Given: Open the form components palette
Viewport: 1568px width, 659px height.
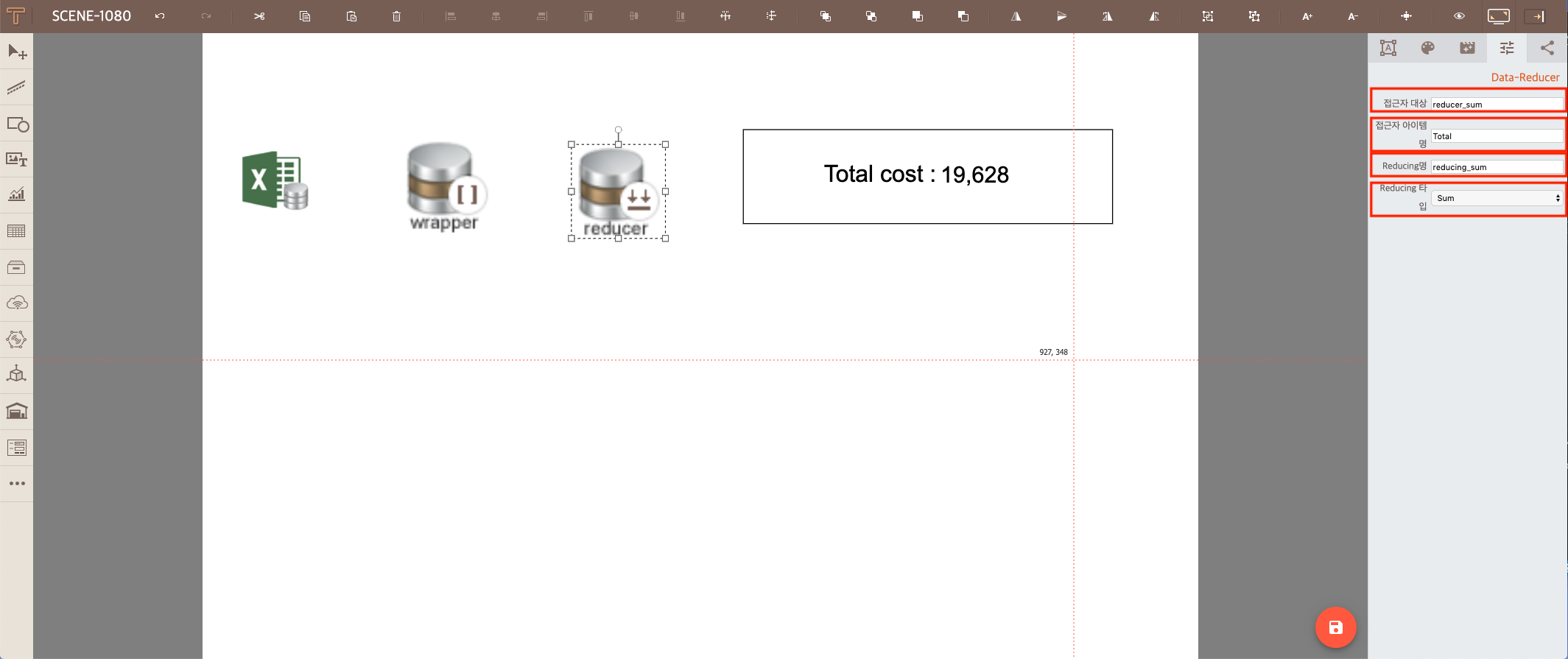Looking at the screenshot, I should tap(17, 448).
